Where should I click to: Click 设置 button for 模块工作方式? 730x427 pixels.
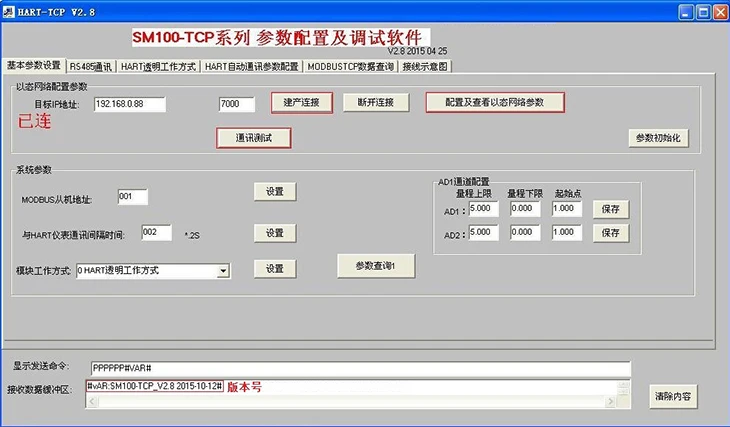click(275, 269)
